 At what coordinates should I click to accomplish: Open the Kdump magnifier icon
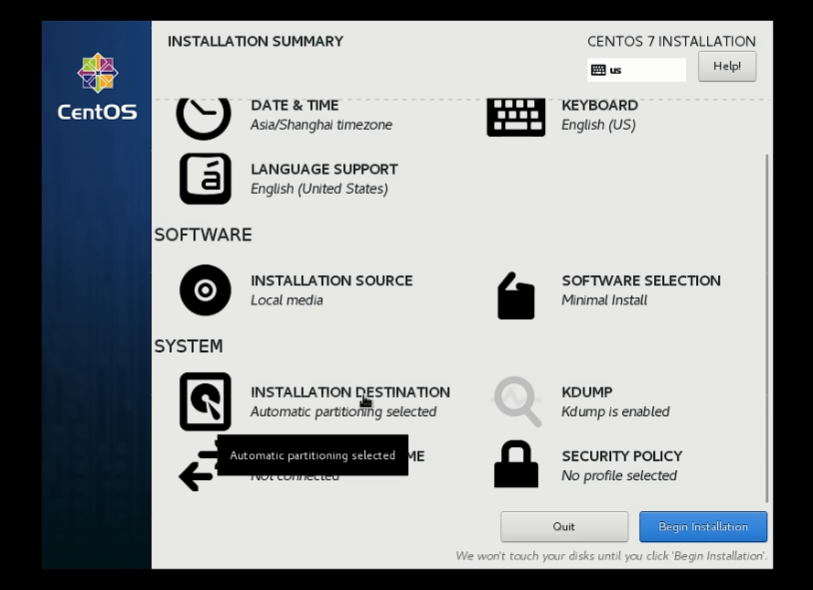tap(517, 401)
